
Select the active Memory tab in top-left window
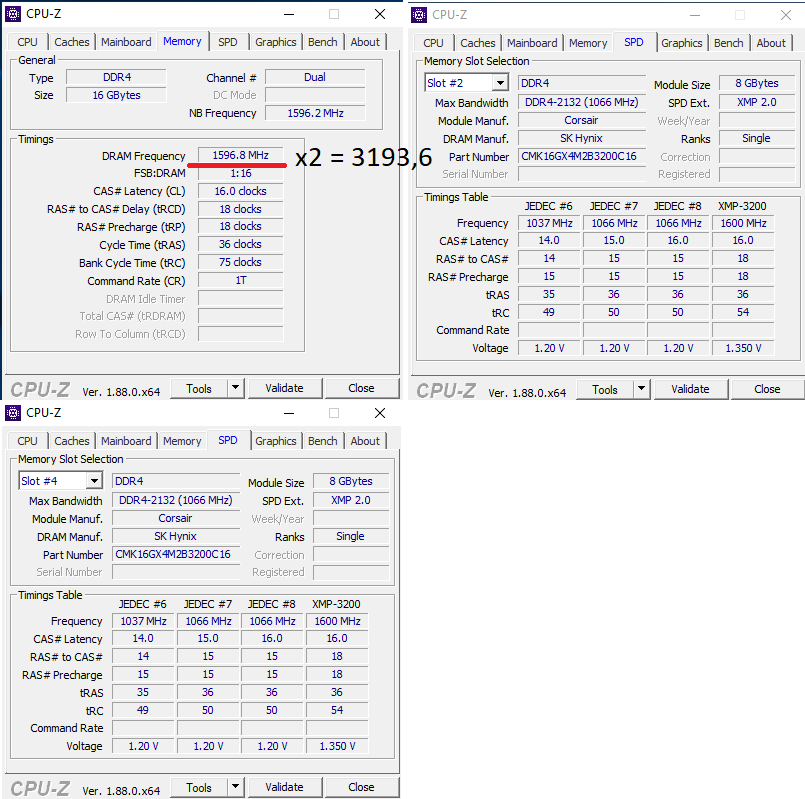182,41
